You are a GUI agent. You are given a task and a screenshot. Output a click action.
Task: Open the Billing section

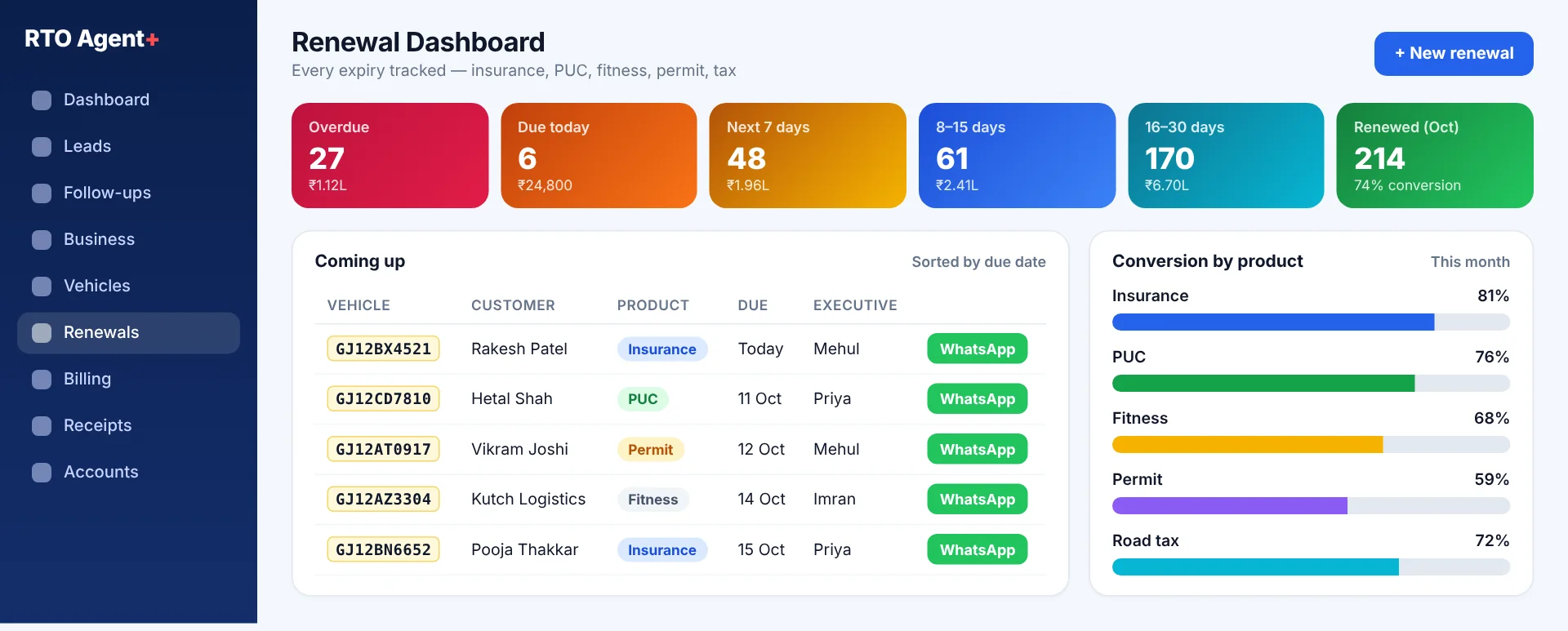pos(128,380)
